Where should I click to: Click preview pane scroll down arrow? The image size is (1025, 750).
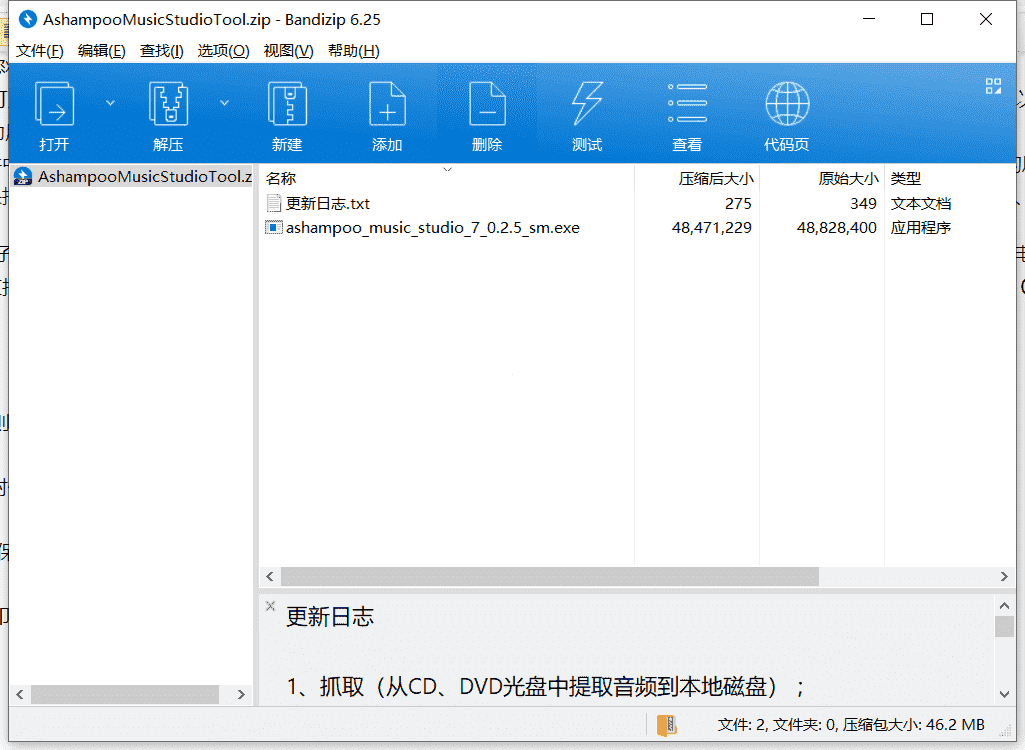point(1004,694)
